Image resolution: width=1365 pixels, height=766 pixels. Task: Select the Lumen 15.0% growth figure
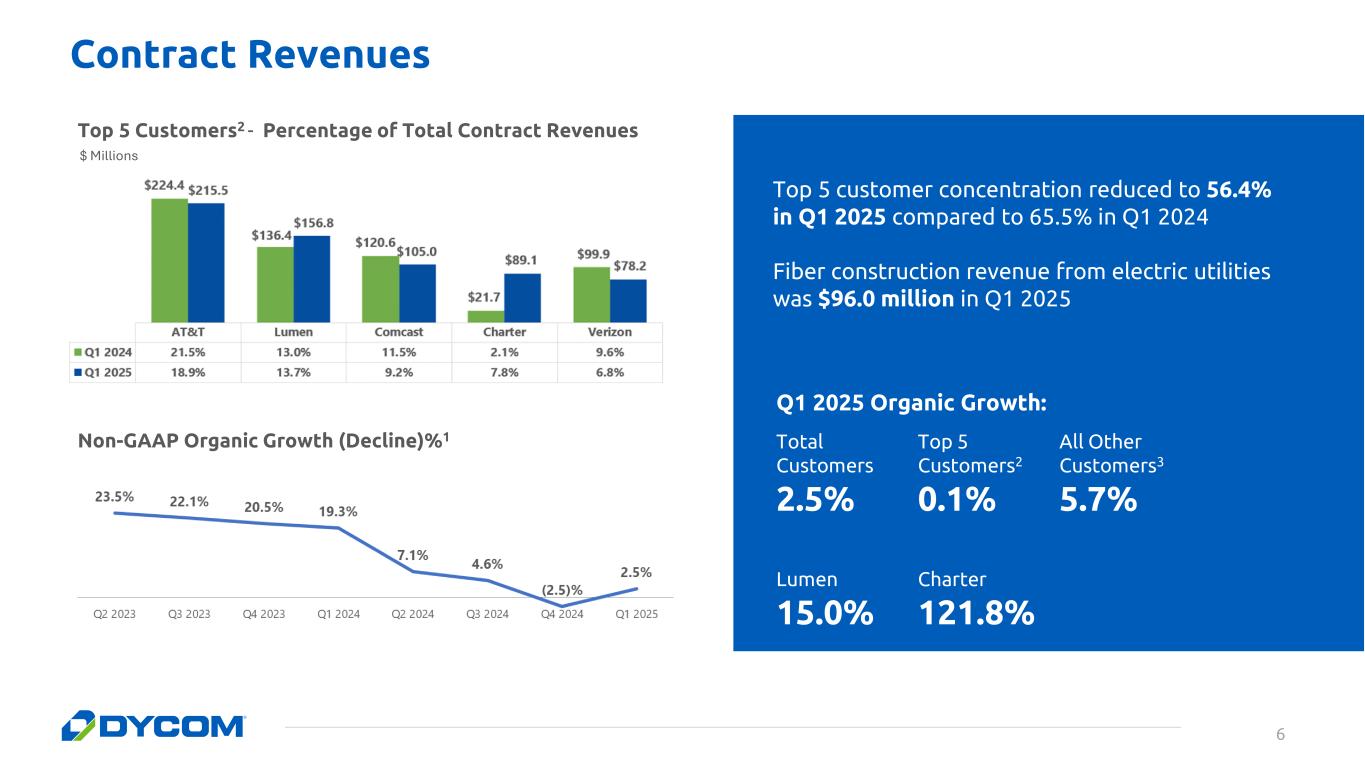point(824,612)
